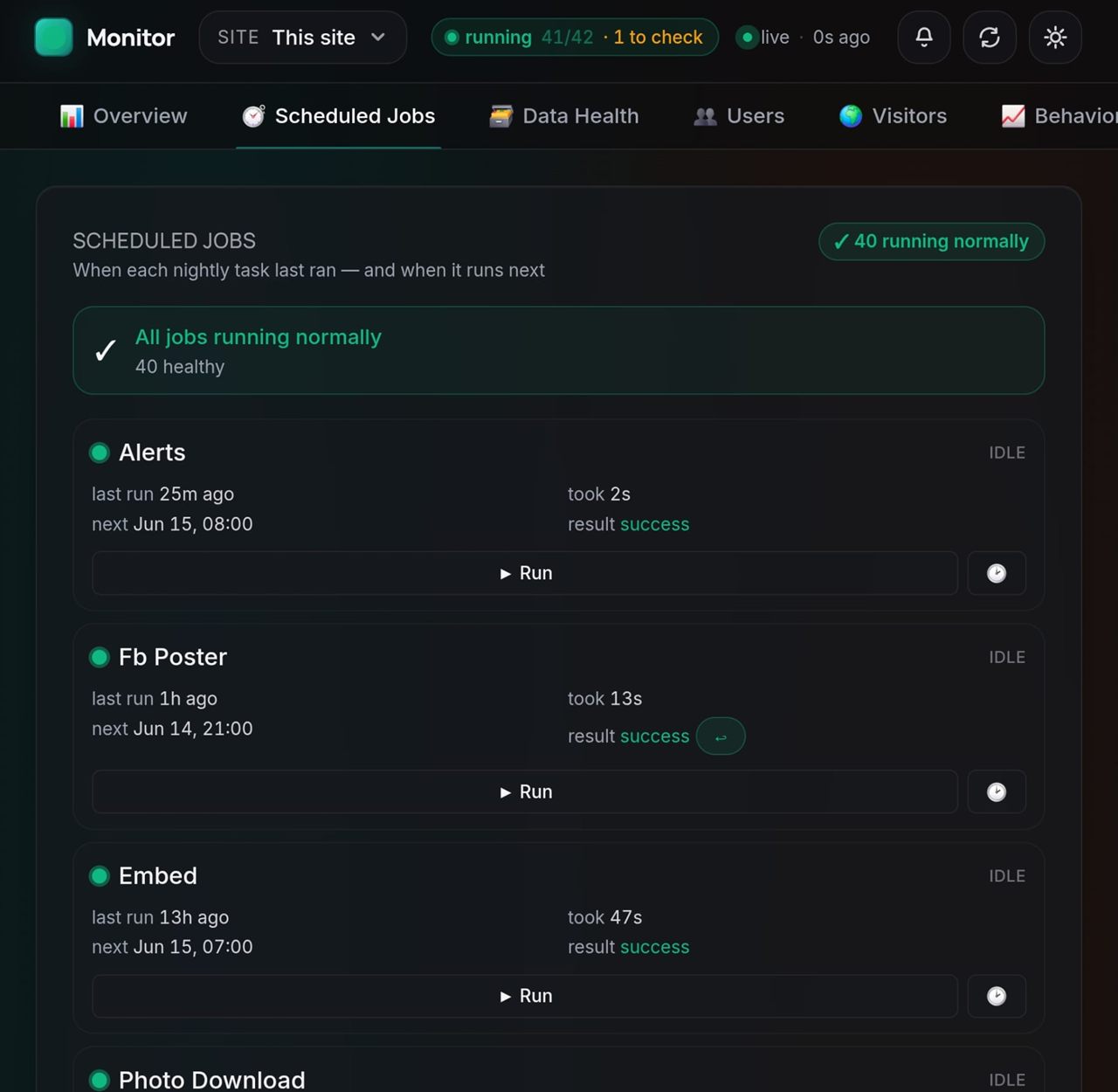Viewport: 1118px width, 1092px height.
Task: Click the Overview tab's bar chart icon
Action: (72, 116)
